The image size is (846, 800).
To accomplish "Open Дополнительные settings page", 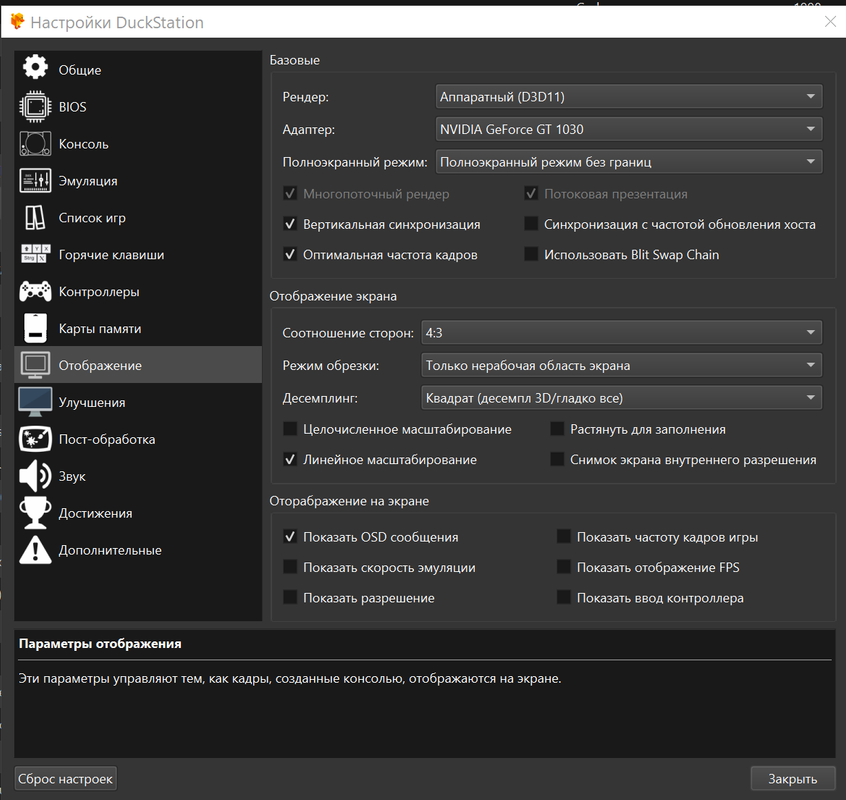I will pos(138,550).
